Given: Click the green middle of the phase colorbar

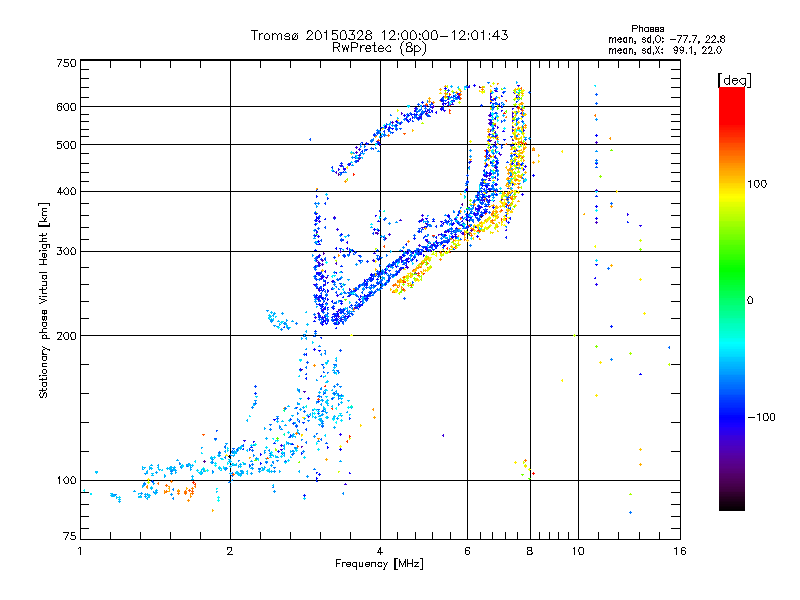Looking at the screenshot, I should click(x=732, y=276).
